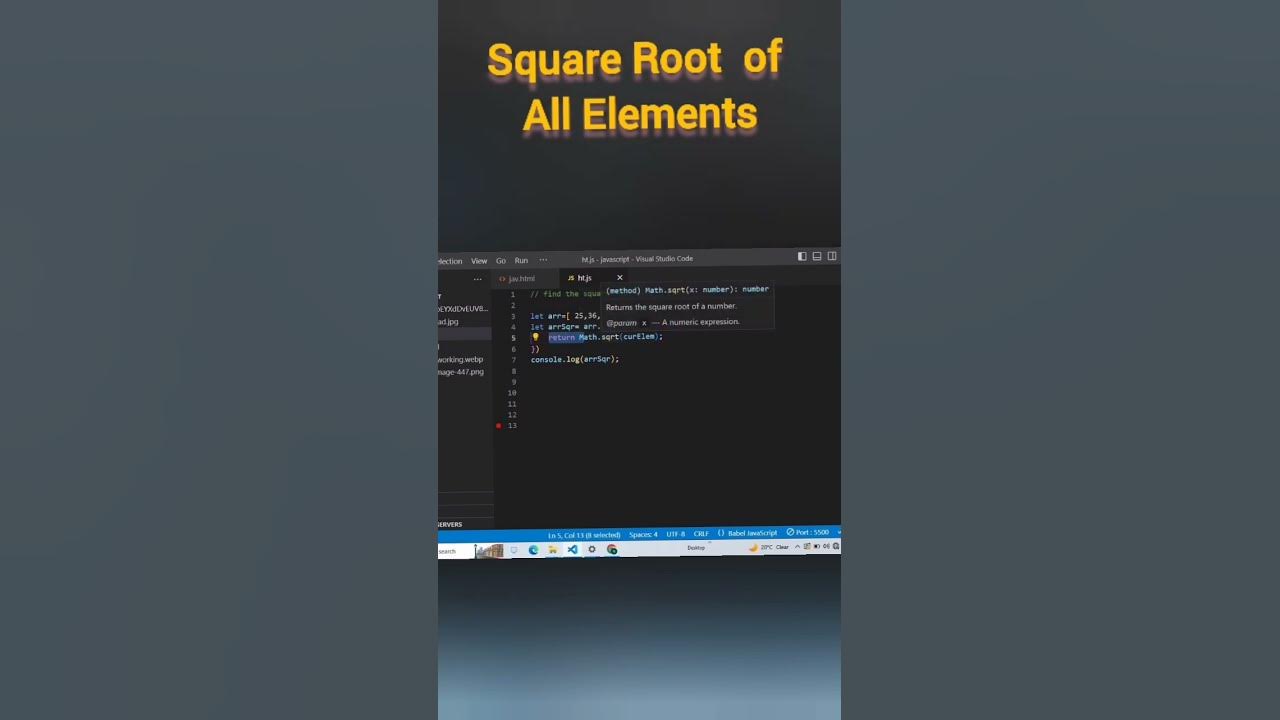Open the Go menu

point(501,261)
